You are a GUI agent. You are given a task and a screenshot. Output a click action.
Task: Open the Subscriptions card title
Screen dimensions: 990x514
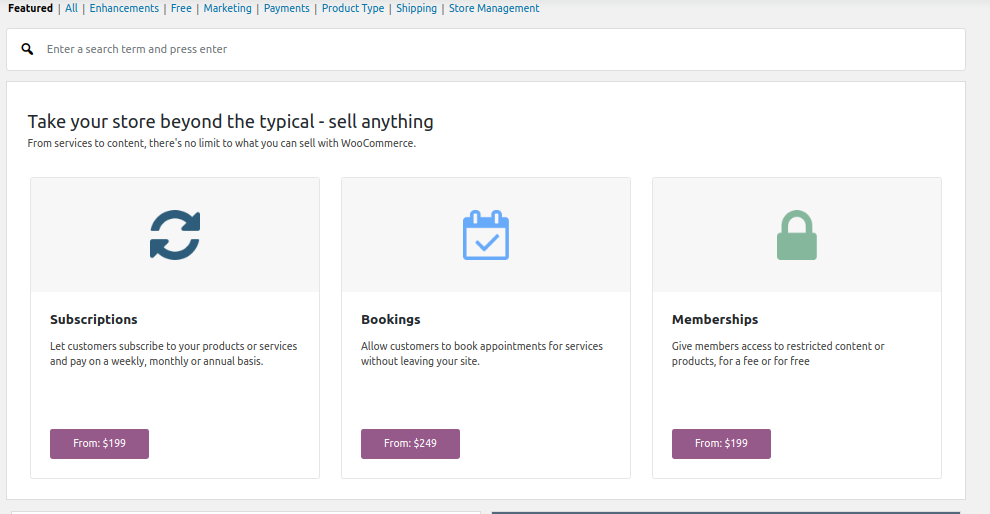pos(94,320)
